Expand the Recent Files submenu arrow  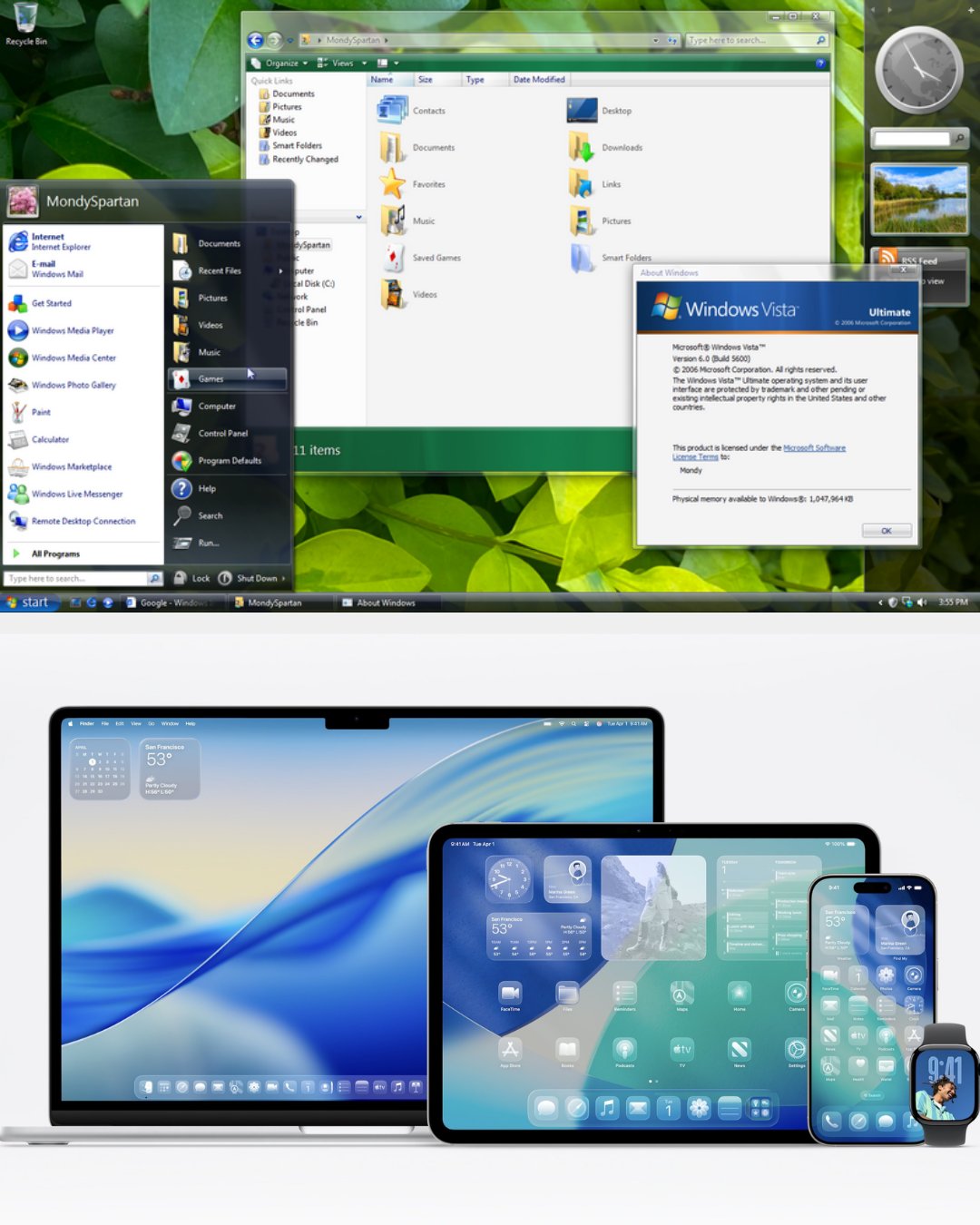(280, 270)
